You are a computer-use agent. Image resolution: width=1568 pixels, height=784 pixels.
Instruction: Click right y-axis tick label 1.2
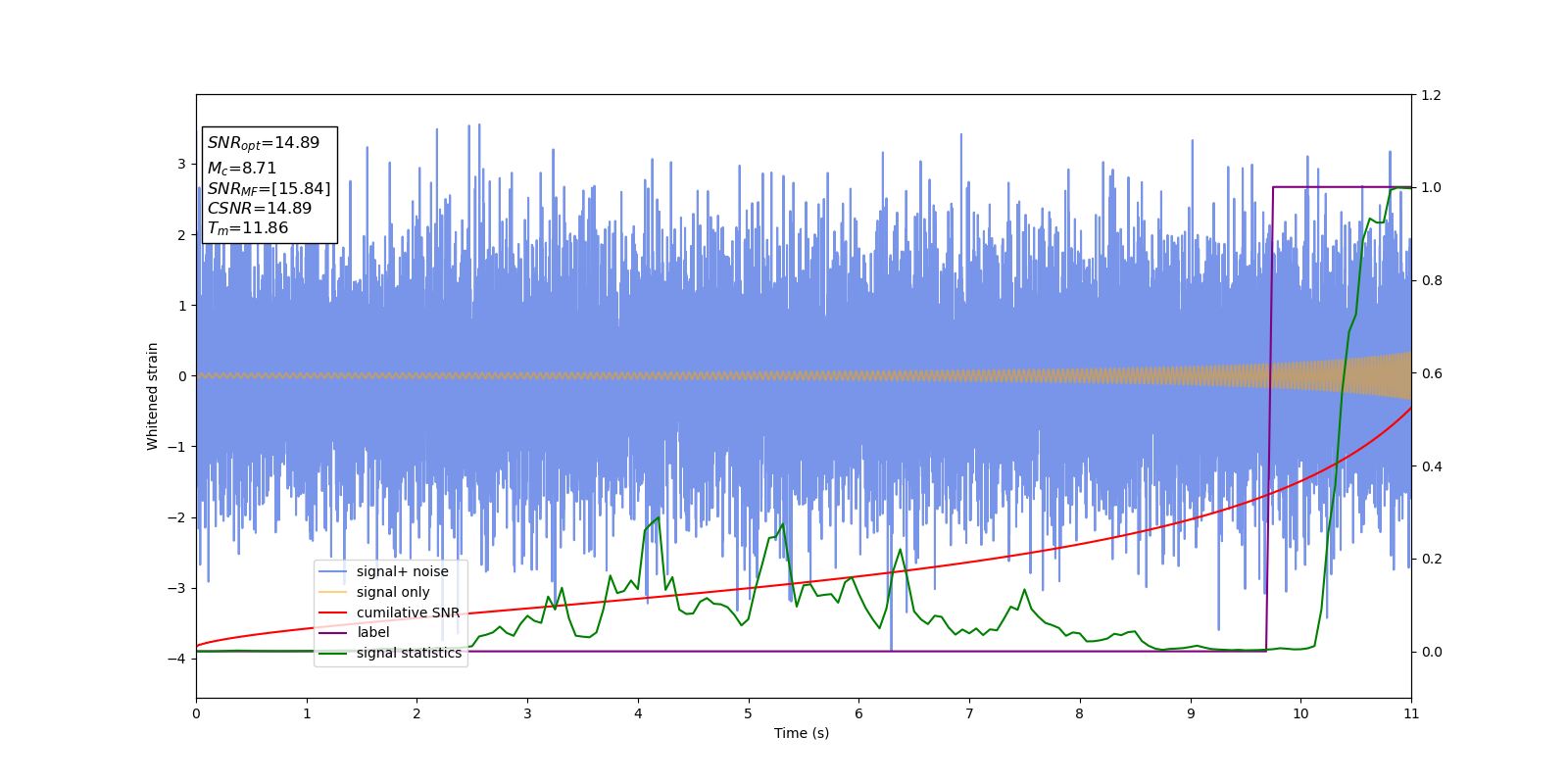pos(1432,95)
